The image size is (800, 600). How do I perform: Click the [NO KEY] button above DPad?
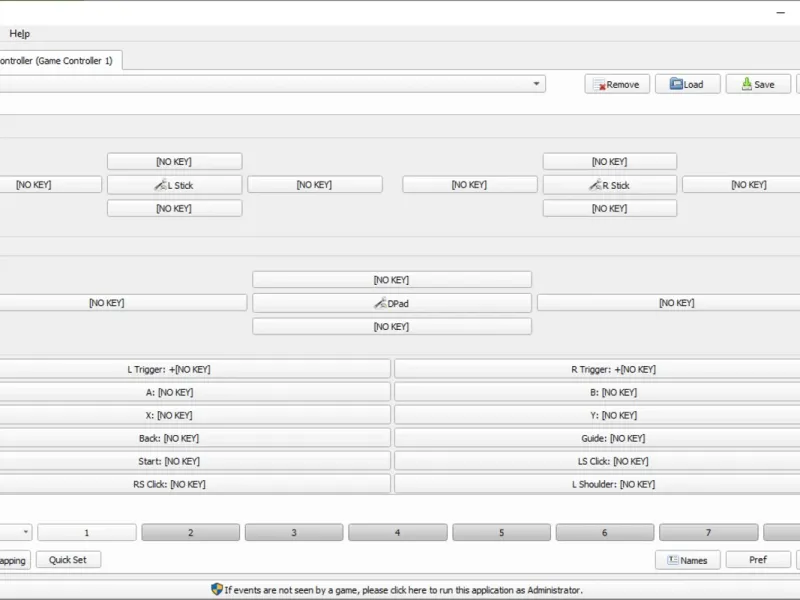pyautogui.click(x=392, y=280)
